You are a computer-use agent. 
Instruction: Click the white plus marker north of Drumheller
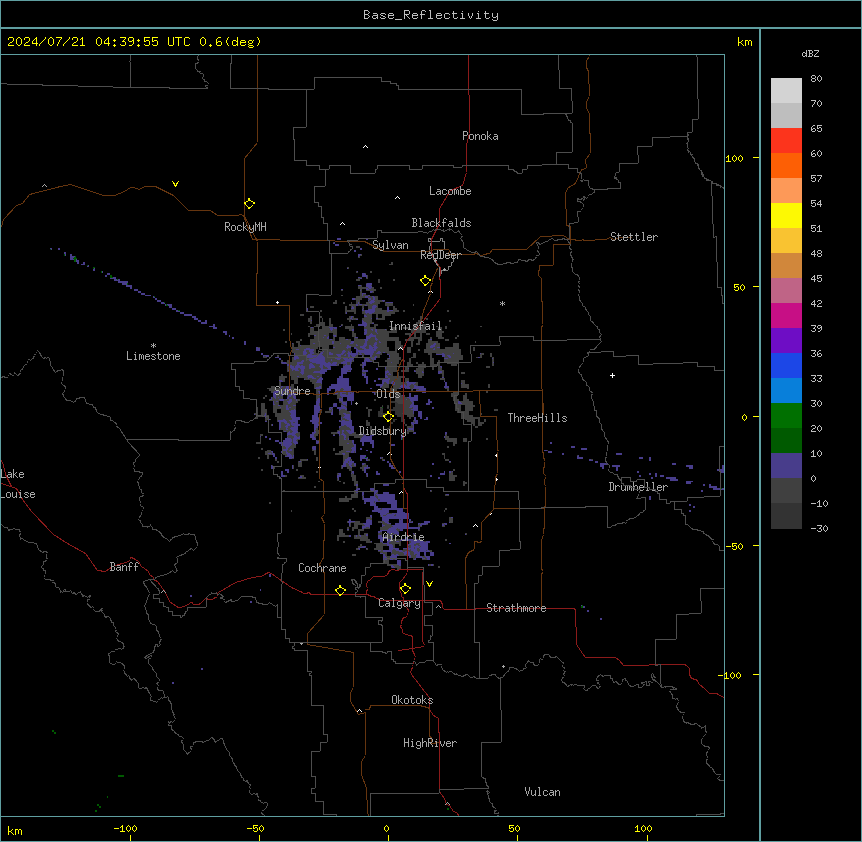coord(612,375)
